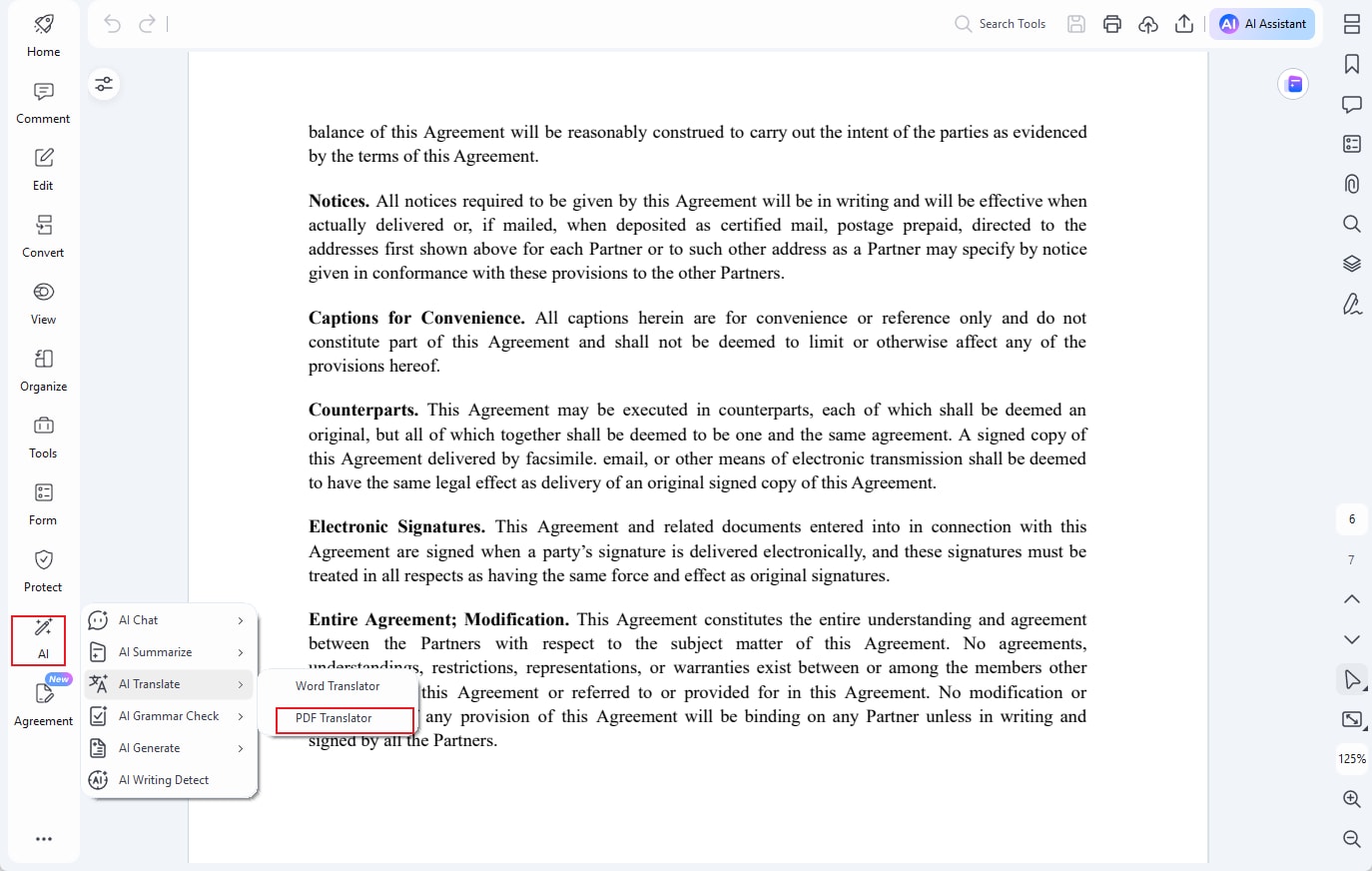Share the document

(x=1184, y=24)
